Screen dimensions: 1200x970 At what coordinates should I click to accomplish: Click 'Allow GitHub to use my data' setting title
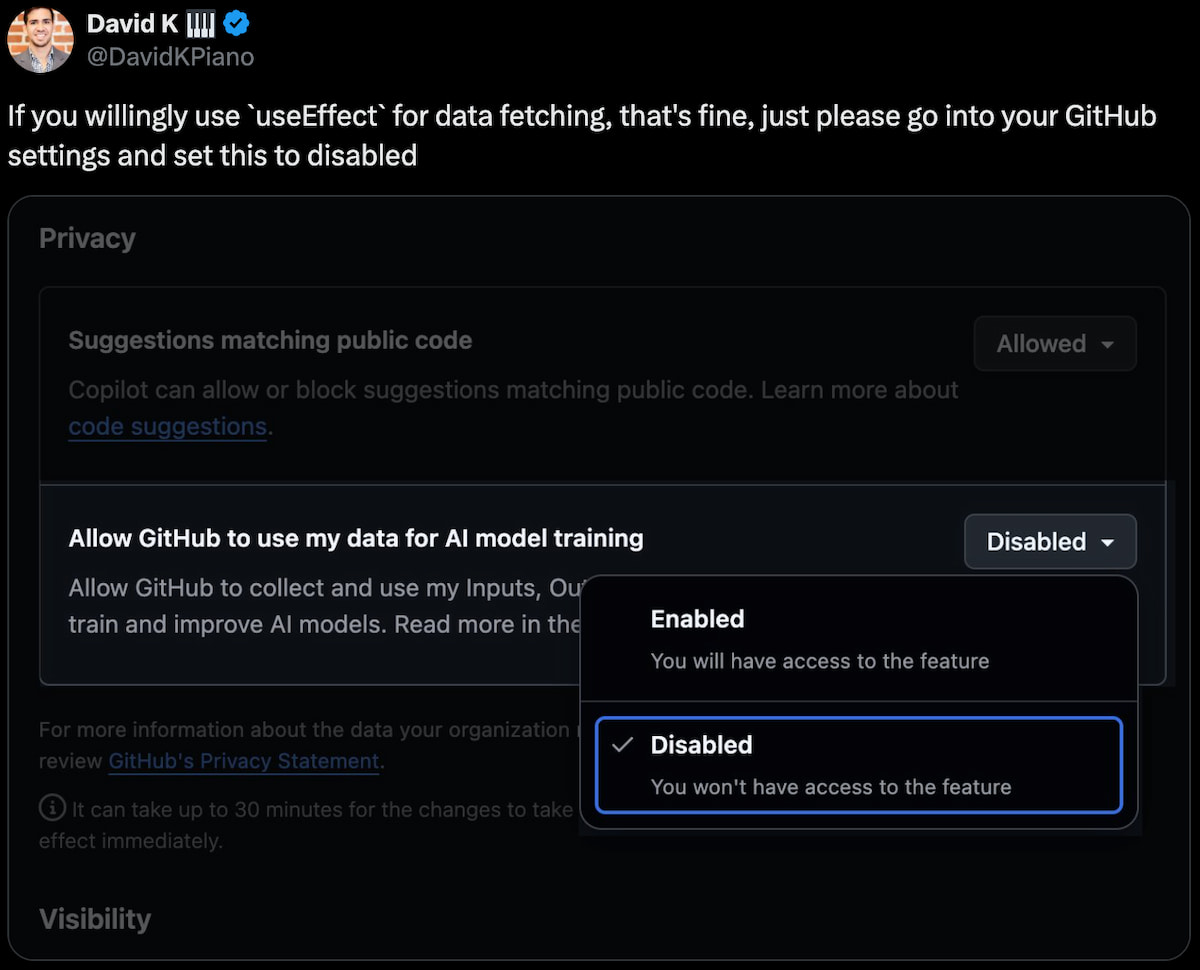[355, 538]
